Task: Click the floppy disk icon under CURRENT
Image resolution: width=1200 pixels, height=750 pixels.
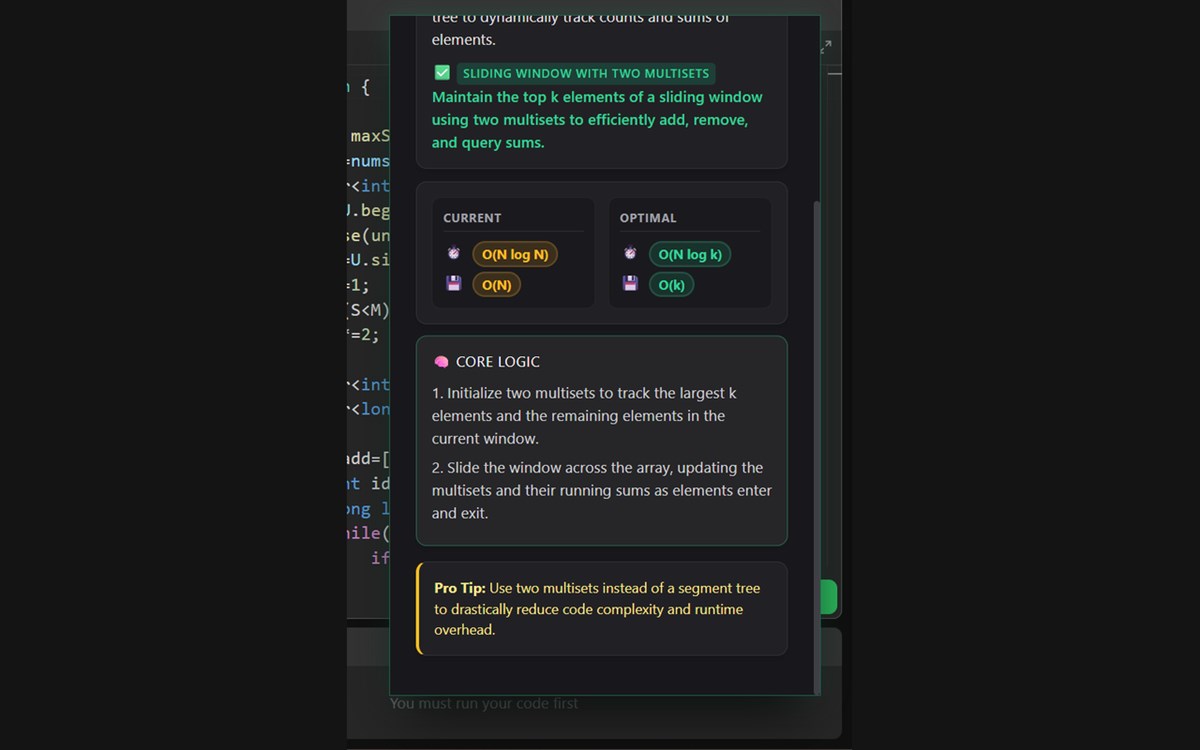Action: click(453, 284)
